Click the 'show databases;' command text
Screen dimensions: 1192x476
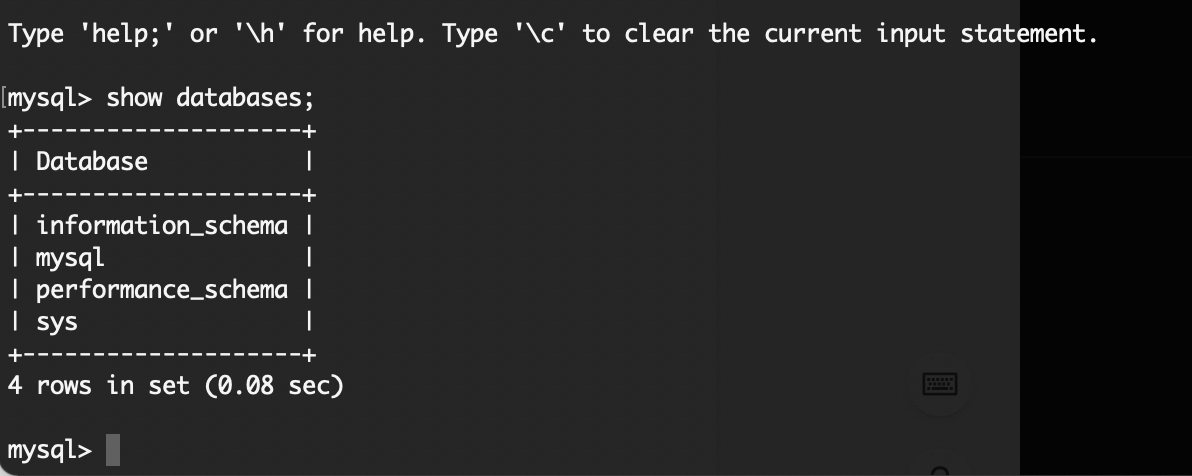click(210, 98)
